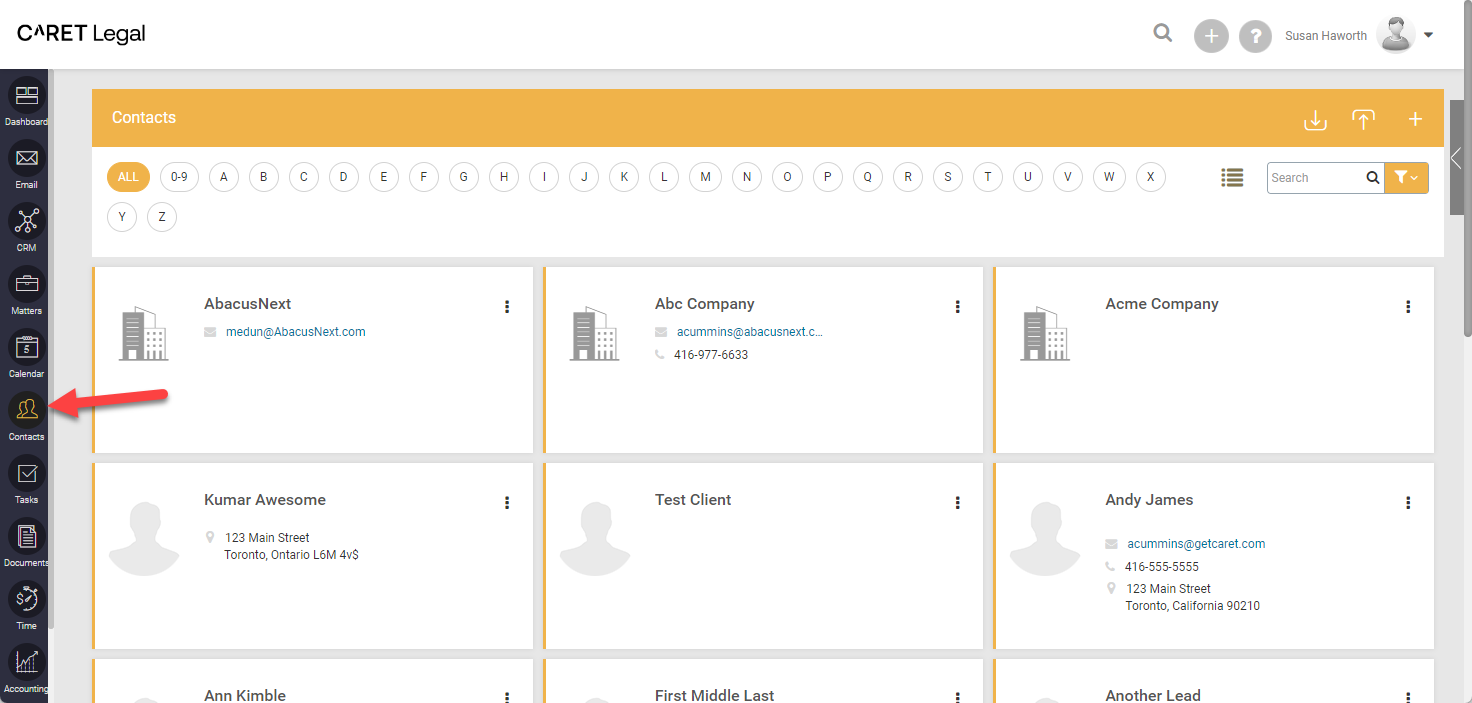The height and width of the screenshot is (703, 1472).
Task: Filter contacts by letter Z
Action: click(162, 216)
